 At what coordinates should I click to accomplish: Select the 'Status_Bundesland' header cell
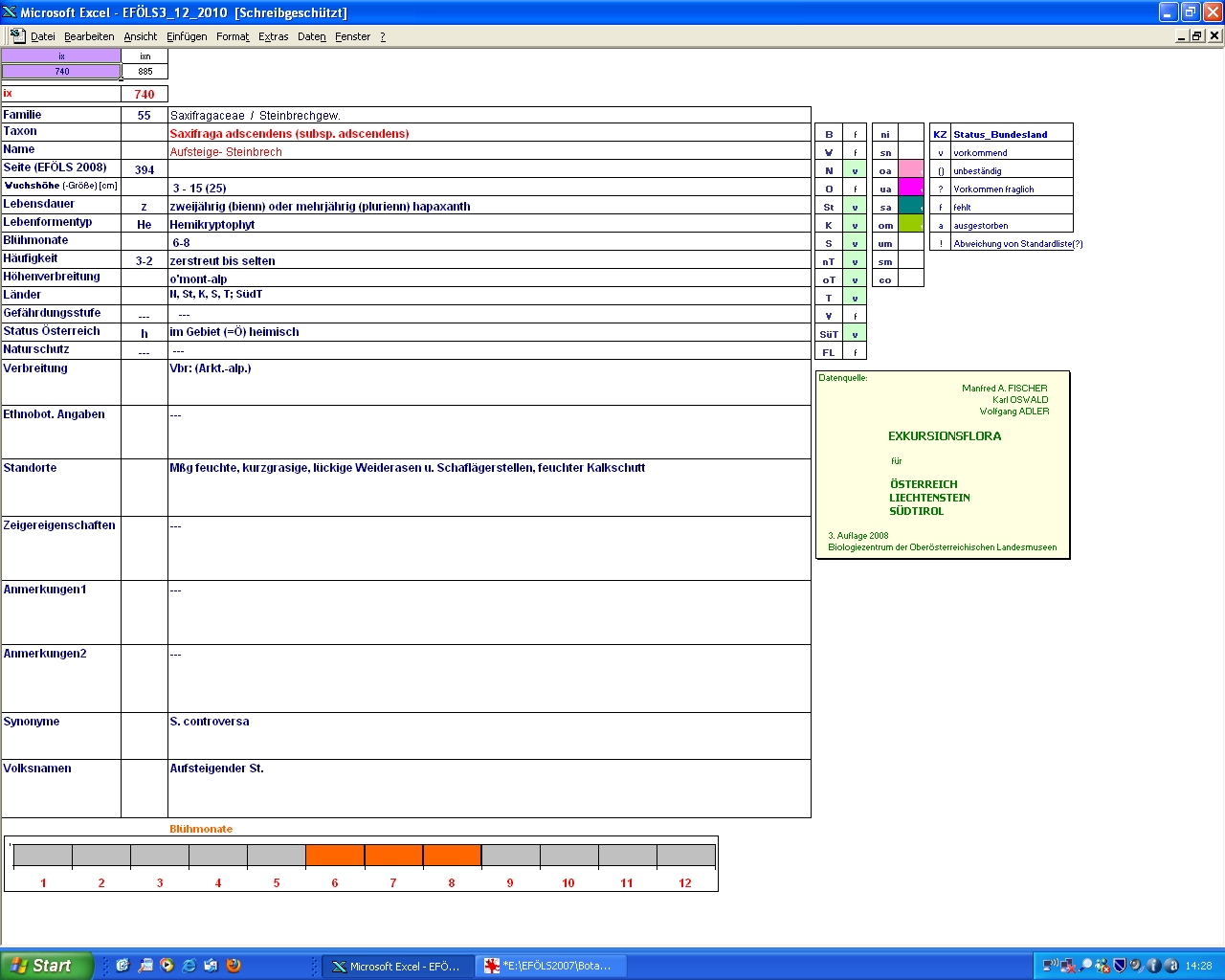coord(1012,133)
